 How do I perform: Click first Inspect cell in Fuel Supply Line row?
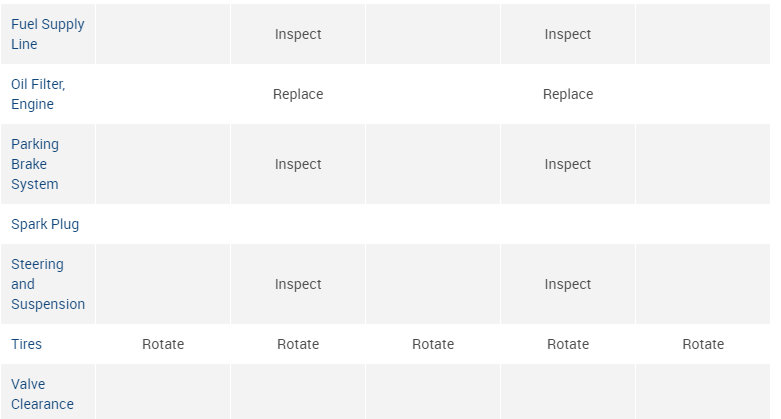pyautogui.click(x=298, y=34)
